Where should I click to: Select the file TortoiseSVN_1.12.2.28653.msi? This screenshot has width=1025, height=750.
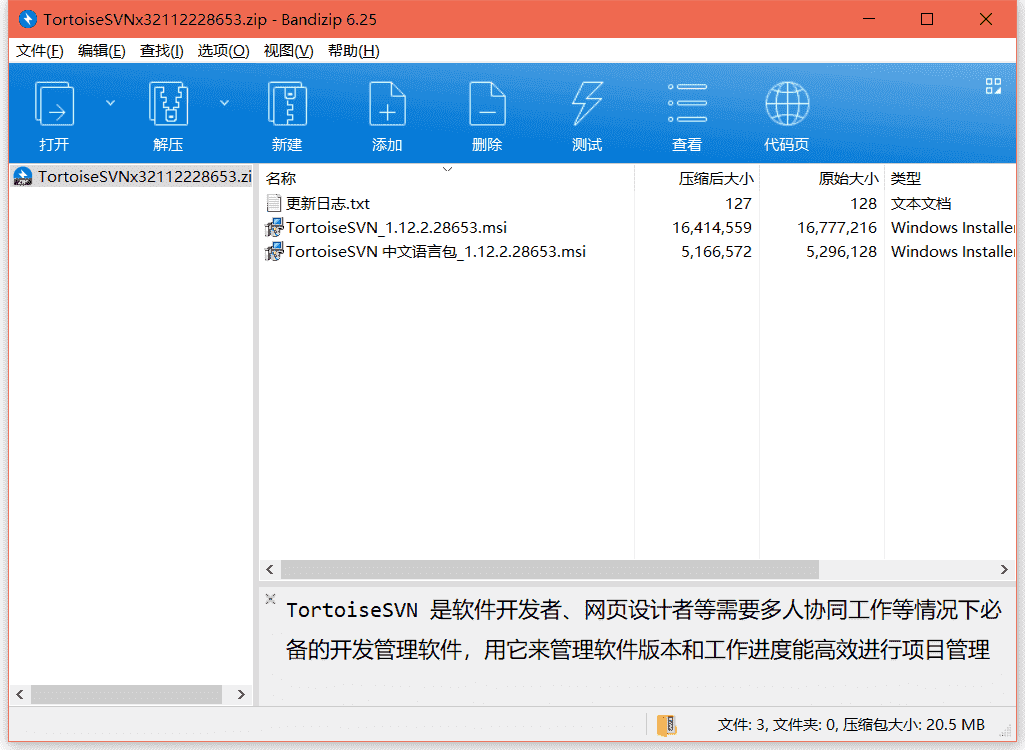396,228
